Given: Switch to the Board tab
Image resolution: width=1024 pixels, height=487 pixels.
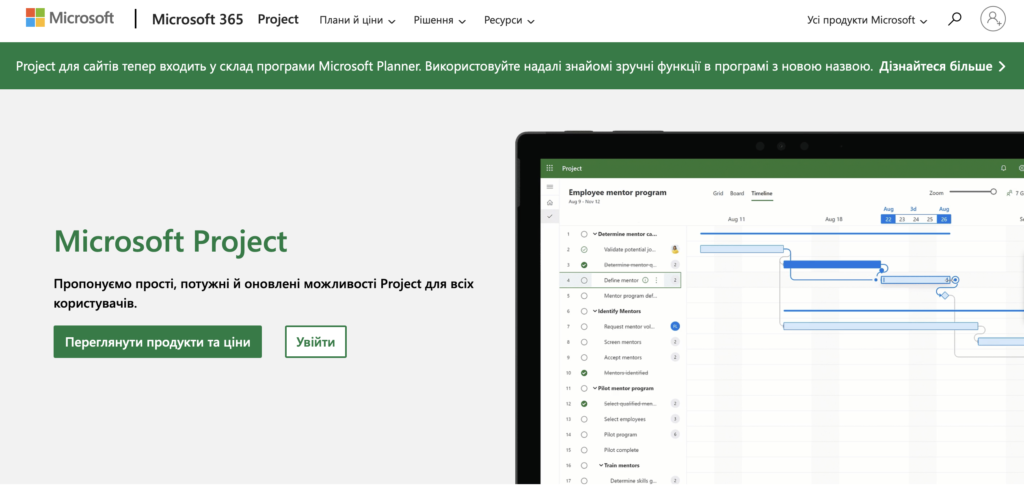Looking at the screenshot, I should (x=737, y=193).
